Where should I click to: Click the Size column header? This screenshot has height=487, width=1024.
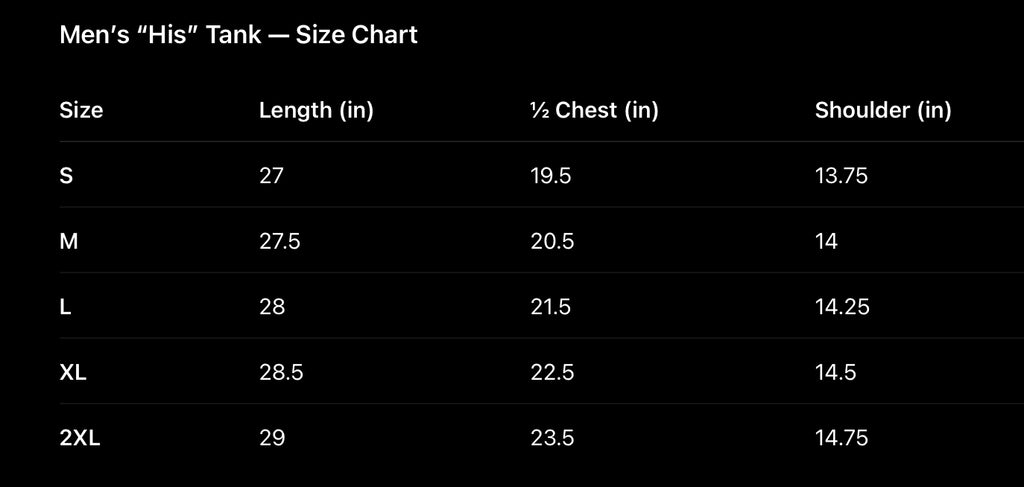(x=81, y=110)
